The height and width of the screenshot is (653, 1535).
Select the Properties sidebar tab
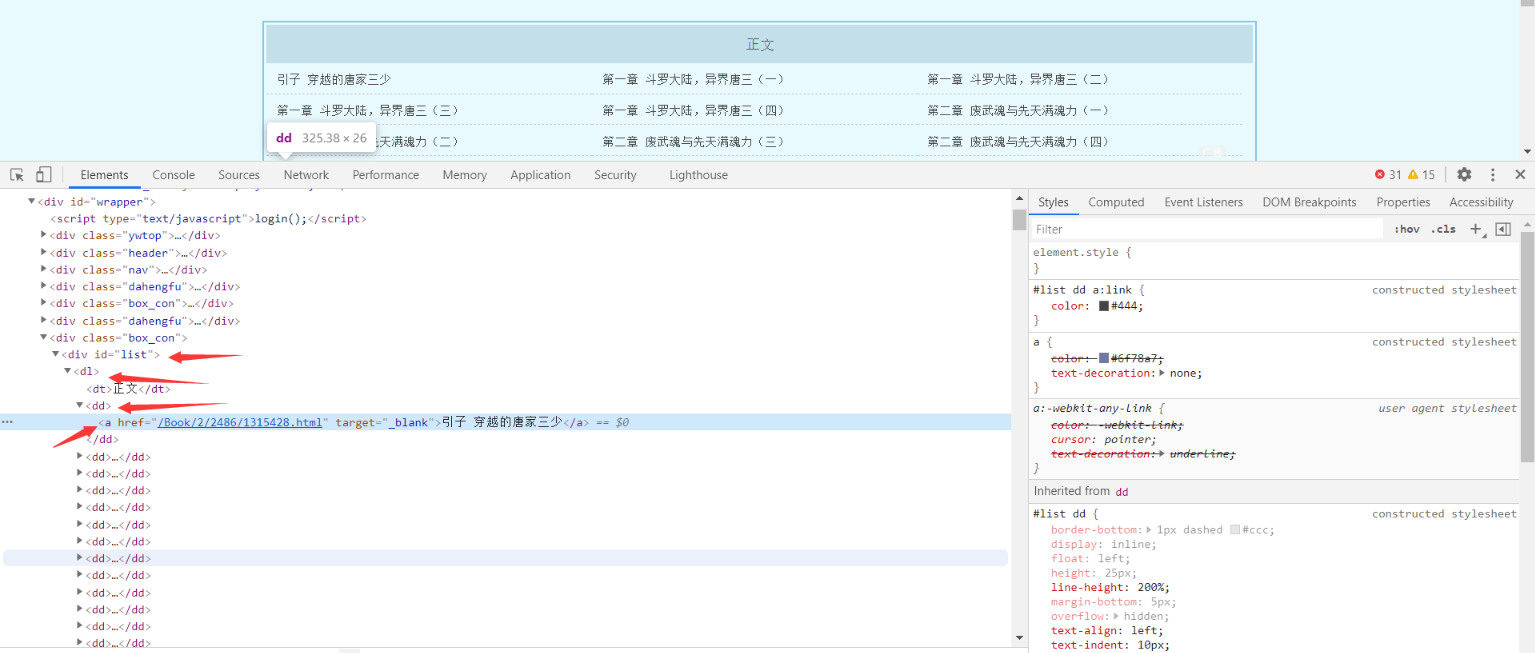pyautogui.click(x=1403, y=202)
